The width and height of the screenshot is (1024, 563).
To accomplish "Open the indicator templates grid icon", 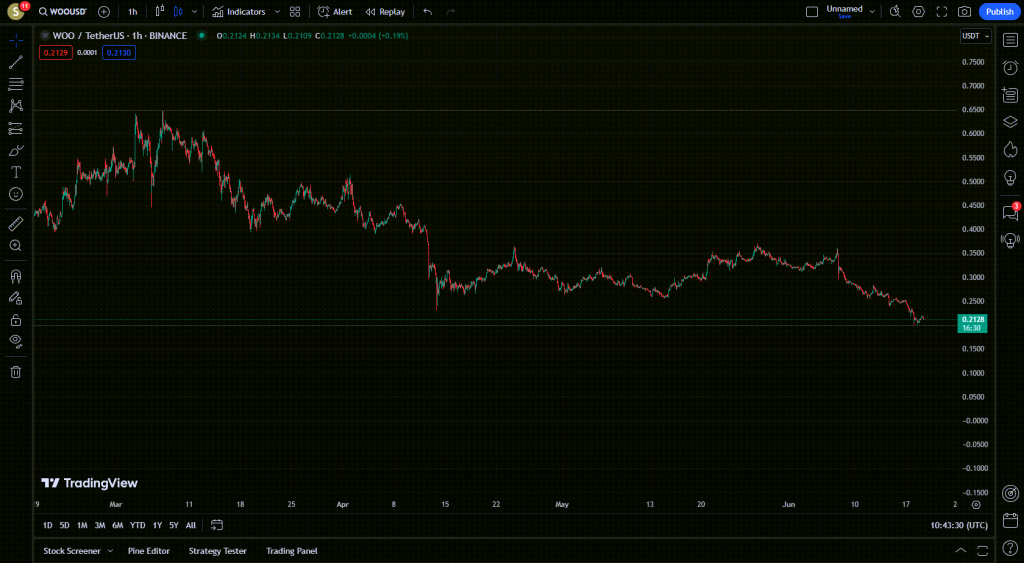I will tap(295, 12).
